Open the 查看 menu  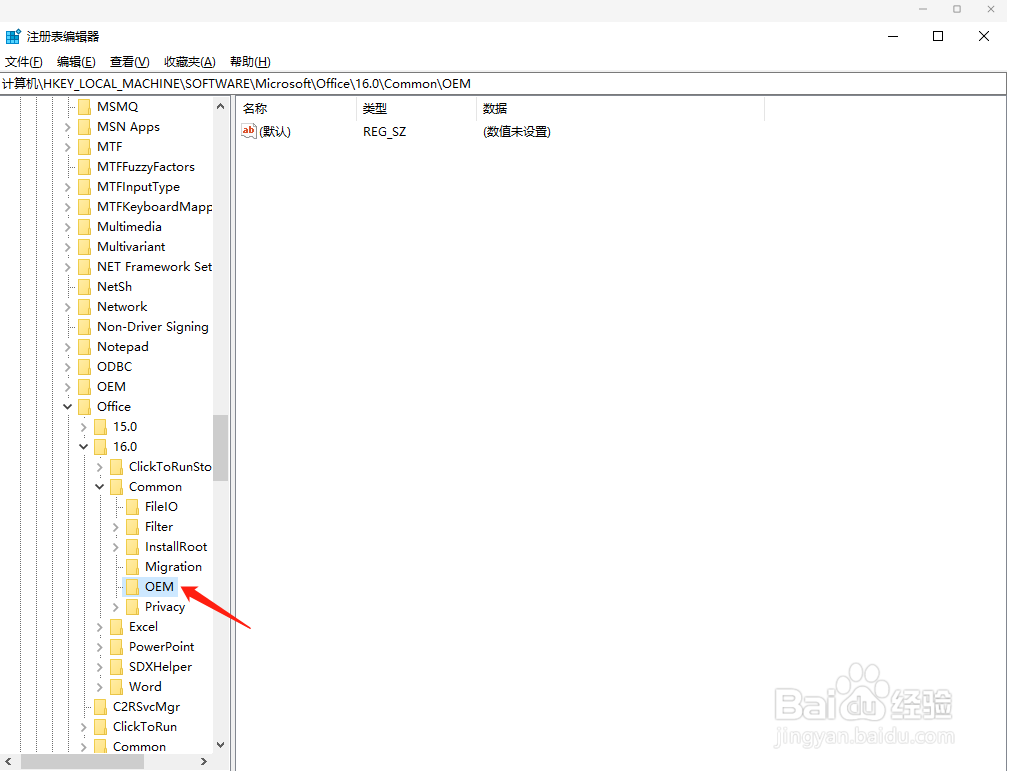pyautogui.click(x=128, y=61)
